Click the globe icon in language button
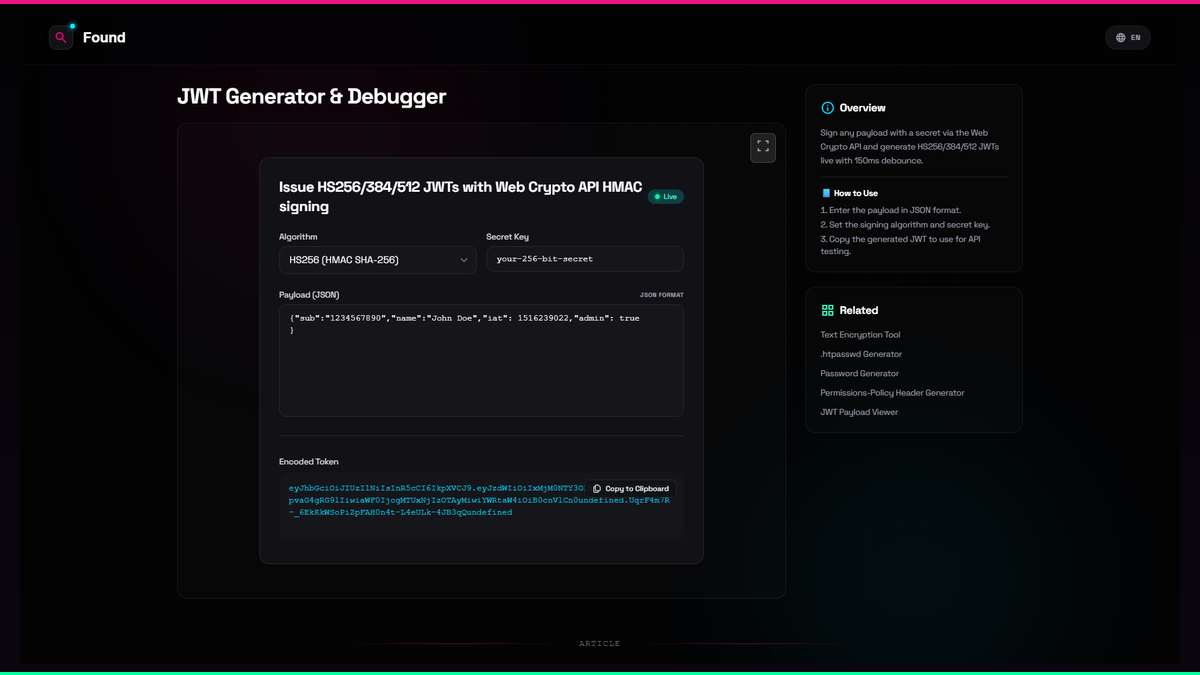1200x675 pixels. click(x=1120, y=38)
